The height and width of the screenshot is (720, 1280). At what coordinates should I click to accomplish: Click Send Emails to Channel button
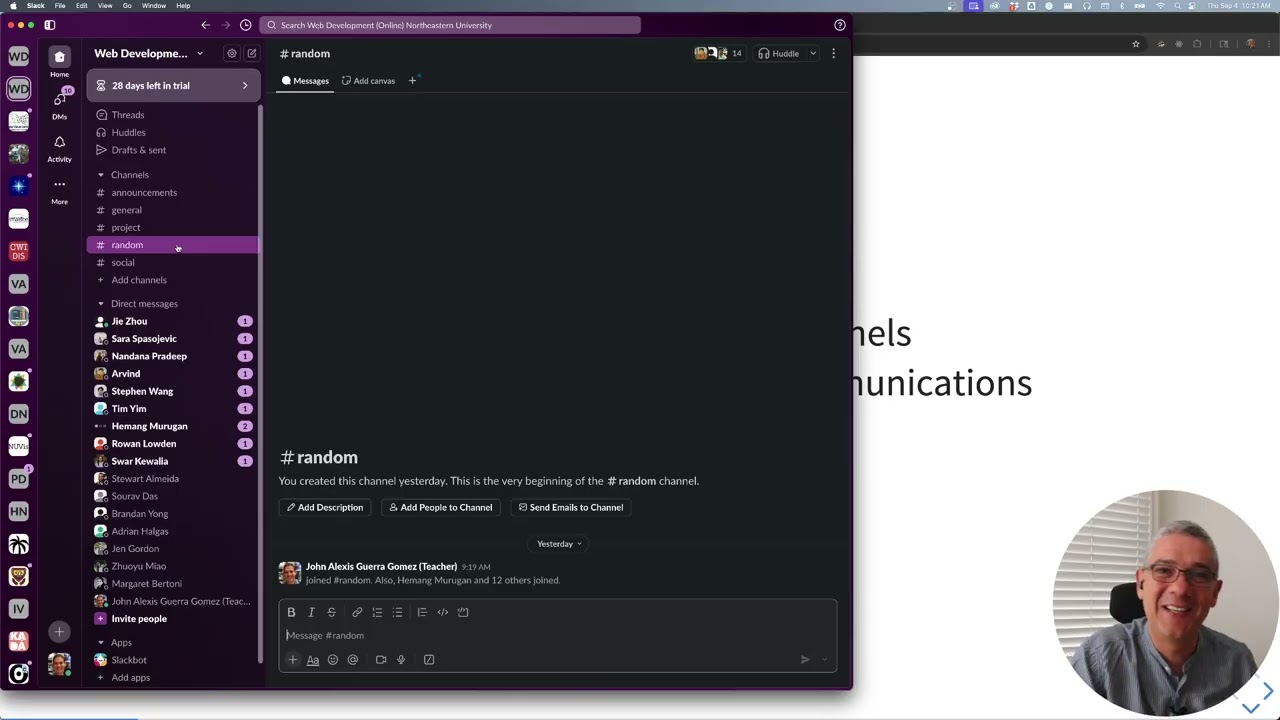tap(571, 507)
